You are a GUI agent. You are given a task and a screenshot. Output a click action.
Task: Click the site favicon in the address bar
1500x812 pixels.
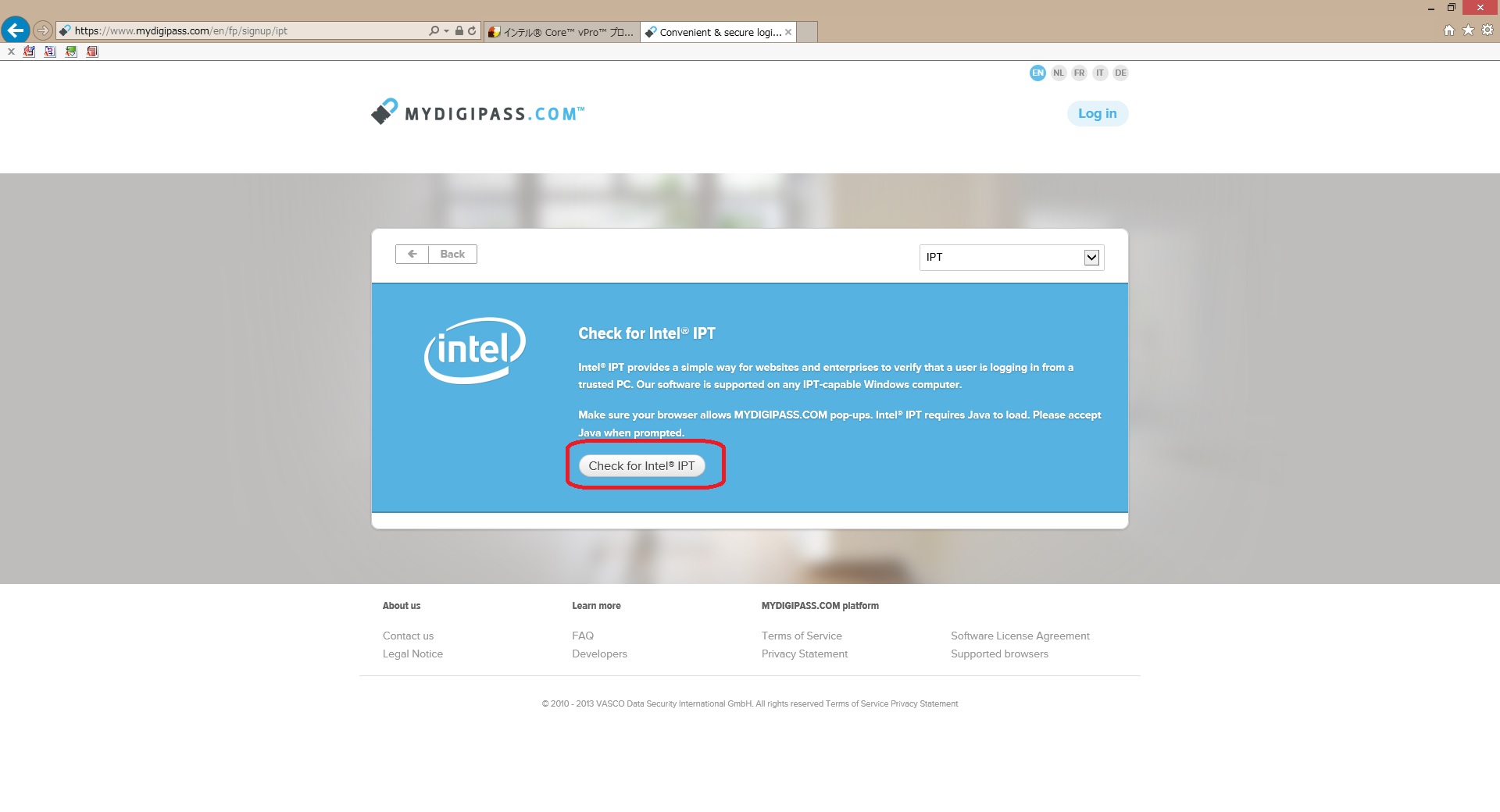[66, 31]
